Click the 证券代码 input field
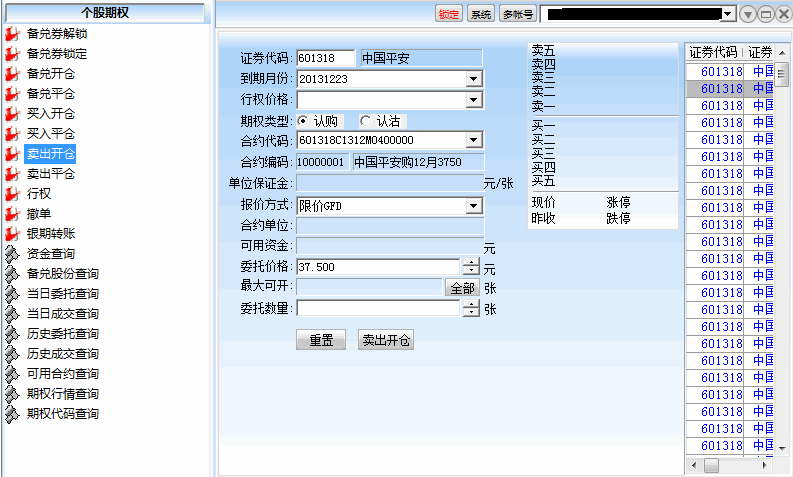 pos(326,58)
